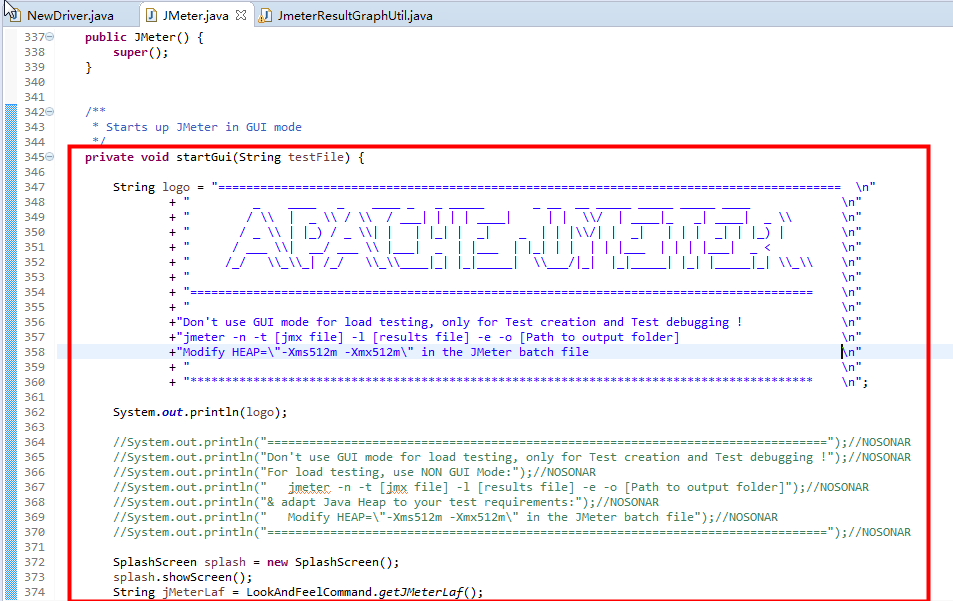Click line number 358 in the gutter
The image size is (953, 601).
pos(35,352)
